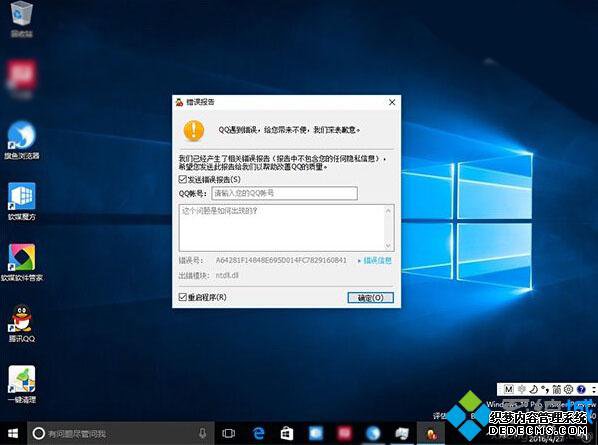Image resolution: width=598 pixels, height=445 pixels.
Task: Toggle the 简 simplified Chinese IME button
Action: click(557, 389)
